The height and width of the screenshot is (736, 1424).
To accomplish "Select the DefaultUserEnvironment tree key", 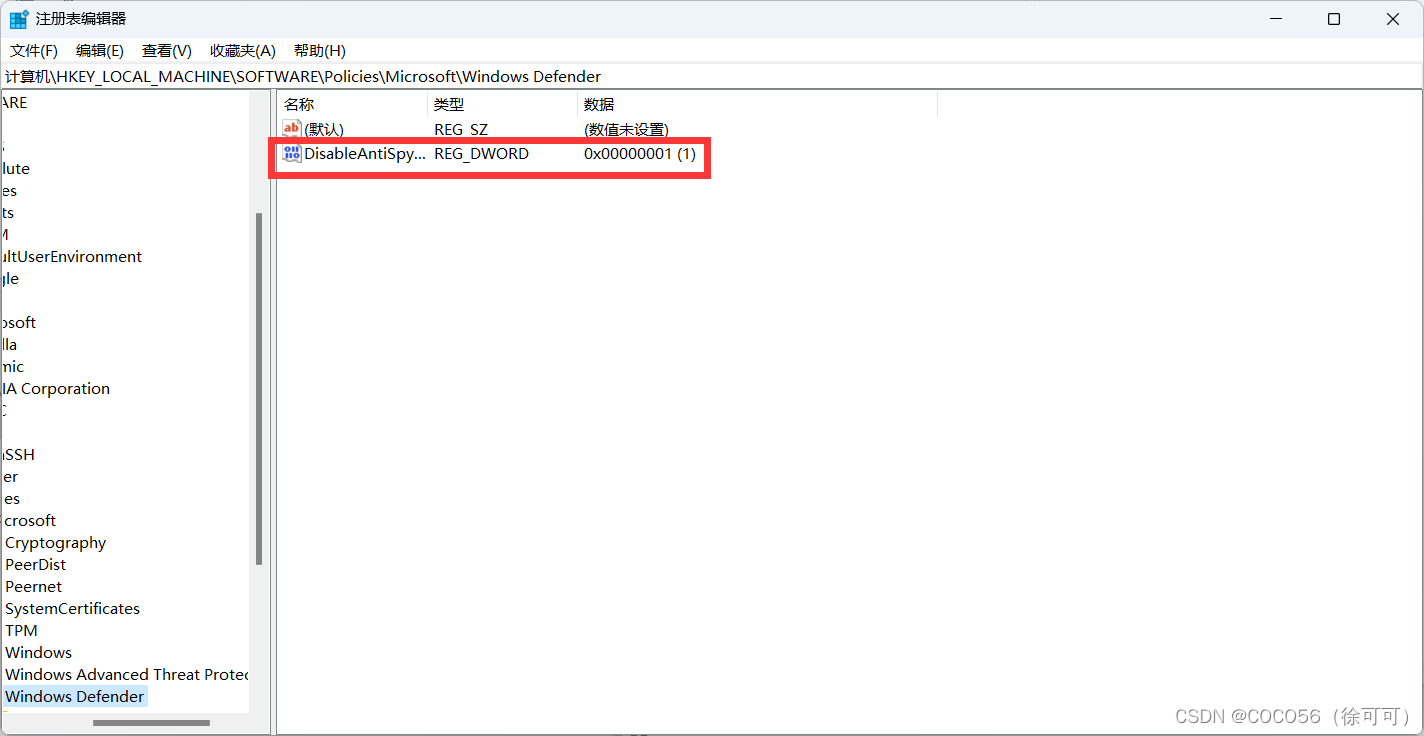I will [72, 256].
